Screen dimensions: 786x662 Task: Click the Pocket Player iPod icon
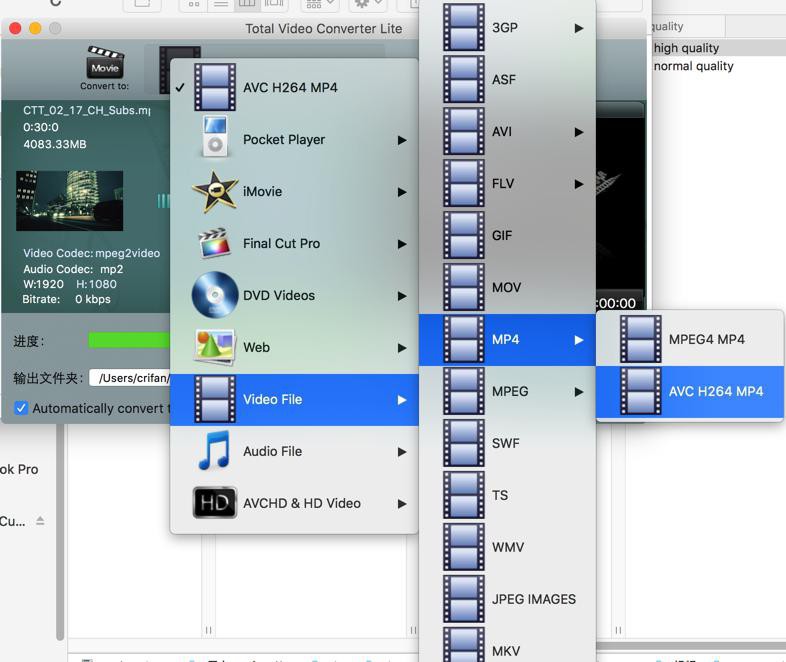click(215, 137)
